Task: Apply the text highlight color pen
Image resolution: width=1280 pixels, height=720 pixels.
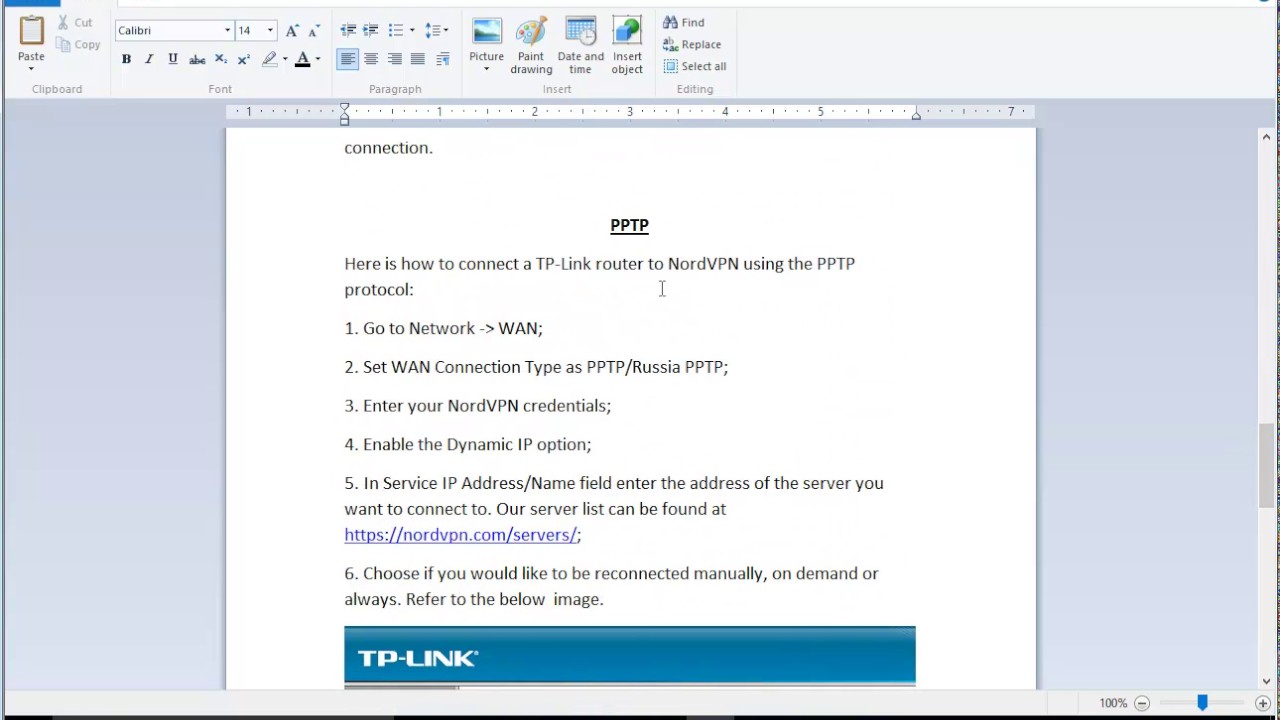Action: click(269, 59)
